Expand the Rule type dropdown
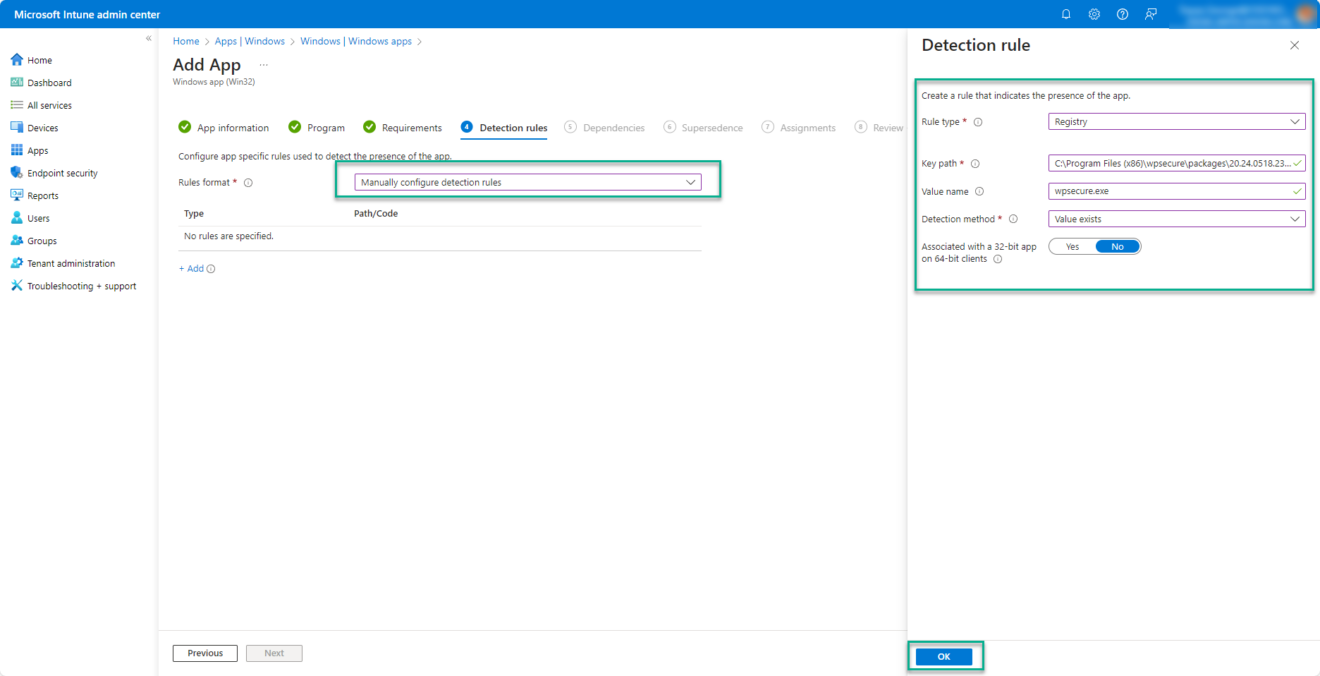 coord(1176,121)
